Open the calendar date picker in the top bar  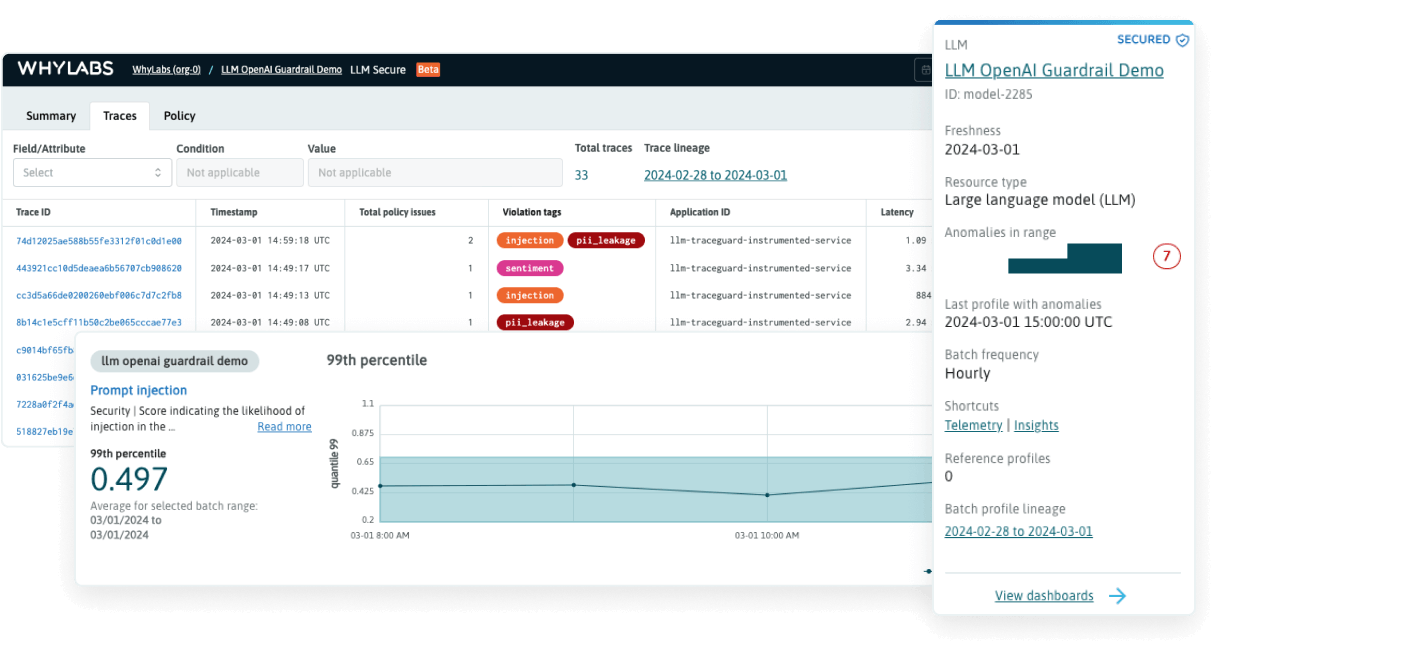[x=925, y=70]
